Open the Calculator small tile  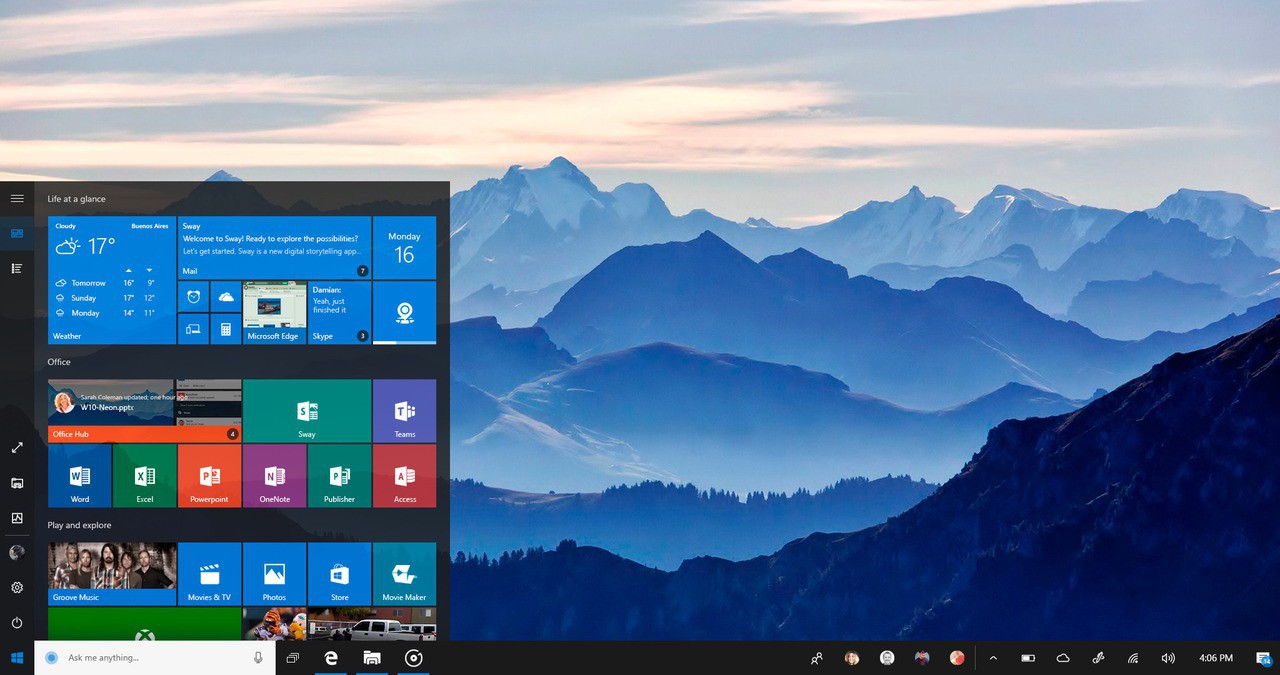tap(225, 329)
